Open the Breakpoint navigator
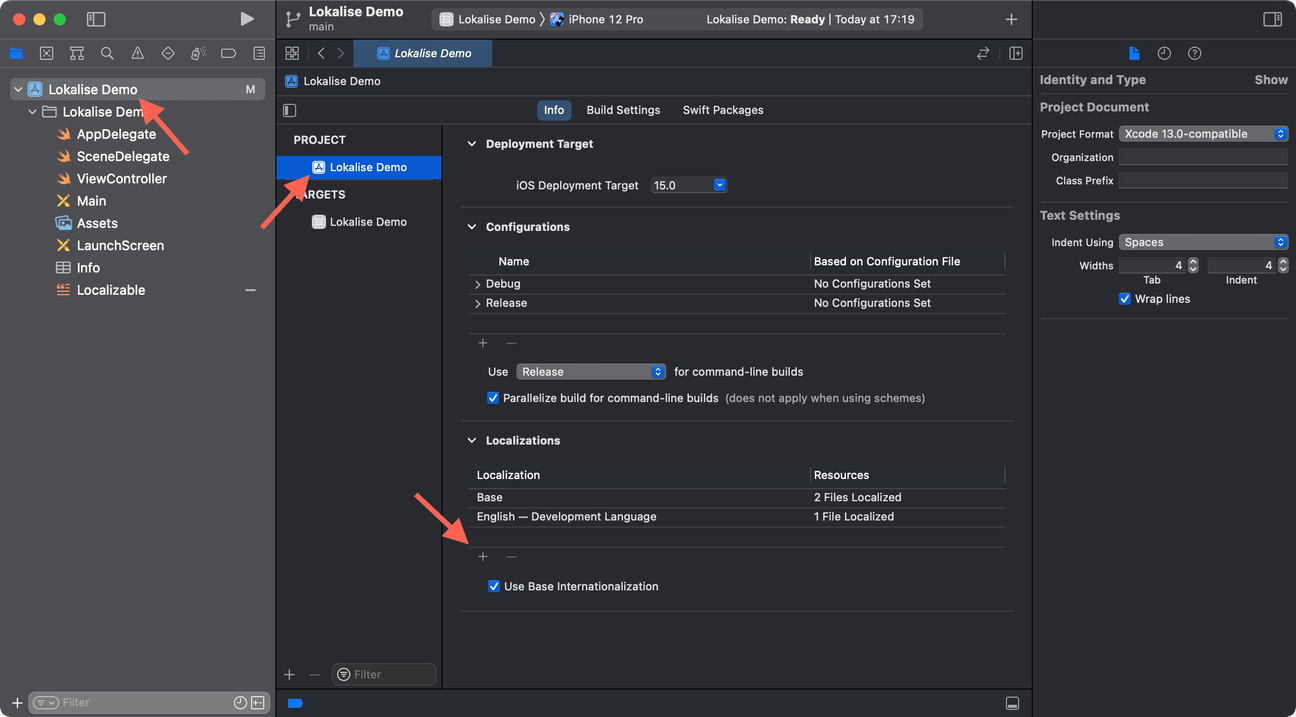 (x=226, y=53)
